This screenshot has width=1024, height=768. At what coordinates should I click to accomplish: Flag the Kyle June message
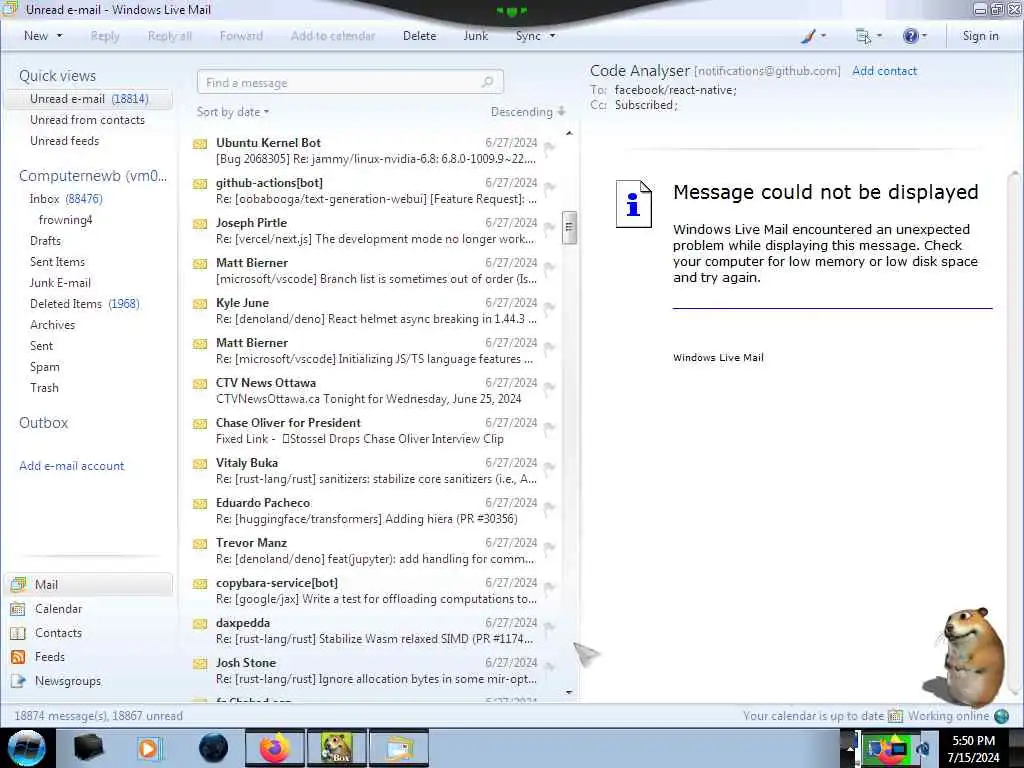coord(549,308)
